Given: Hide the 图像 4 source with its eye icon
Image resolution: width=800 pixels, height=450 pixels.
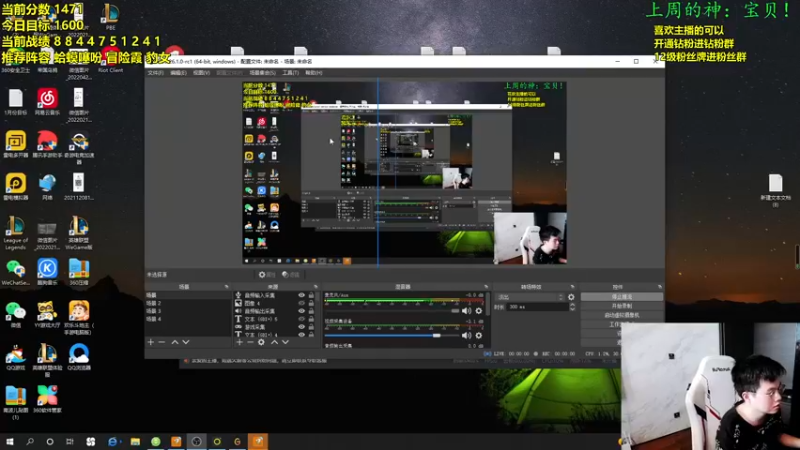Looking at the screenshot, I should [302, 303].
